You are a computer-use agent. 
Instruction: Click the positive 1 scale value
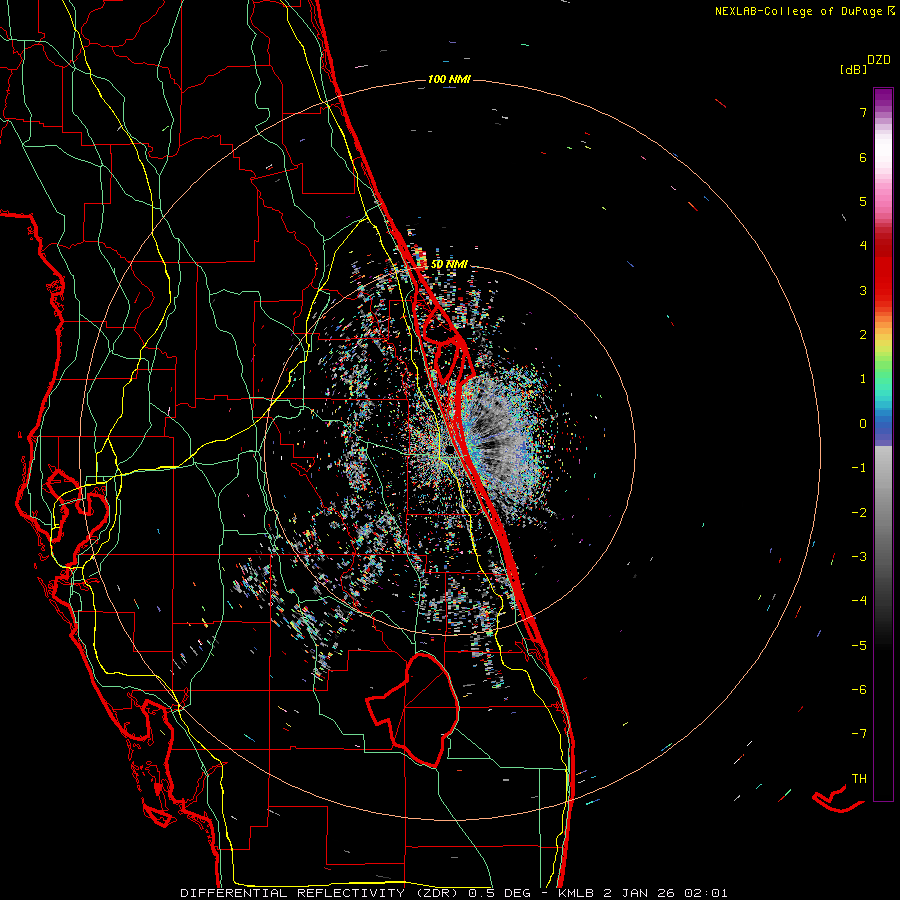click(863, 379)
